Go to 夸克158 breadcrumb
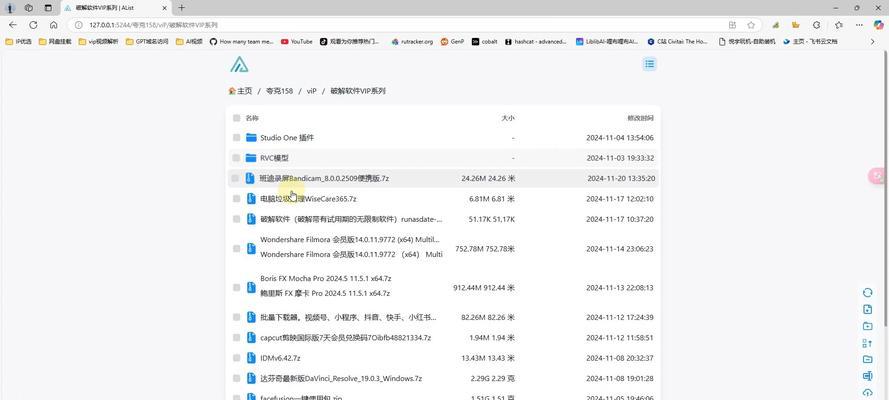Screen dimensions: 889x400 point(280,91)
